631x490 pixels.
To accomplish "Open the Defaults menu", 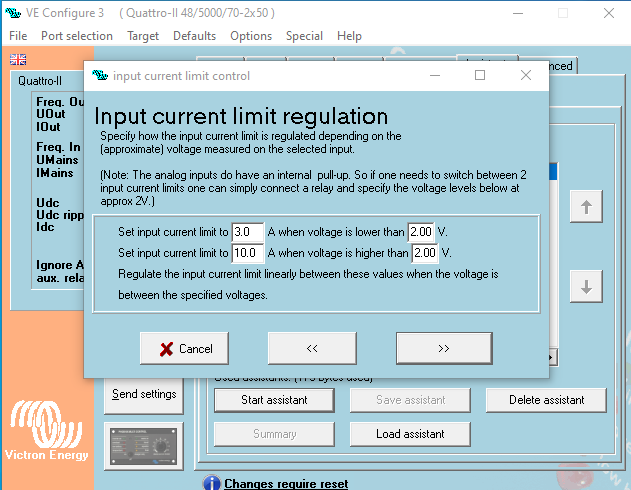I will (194, 36).
